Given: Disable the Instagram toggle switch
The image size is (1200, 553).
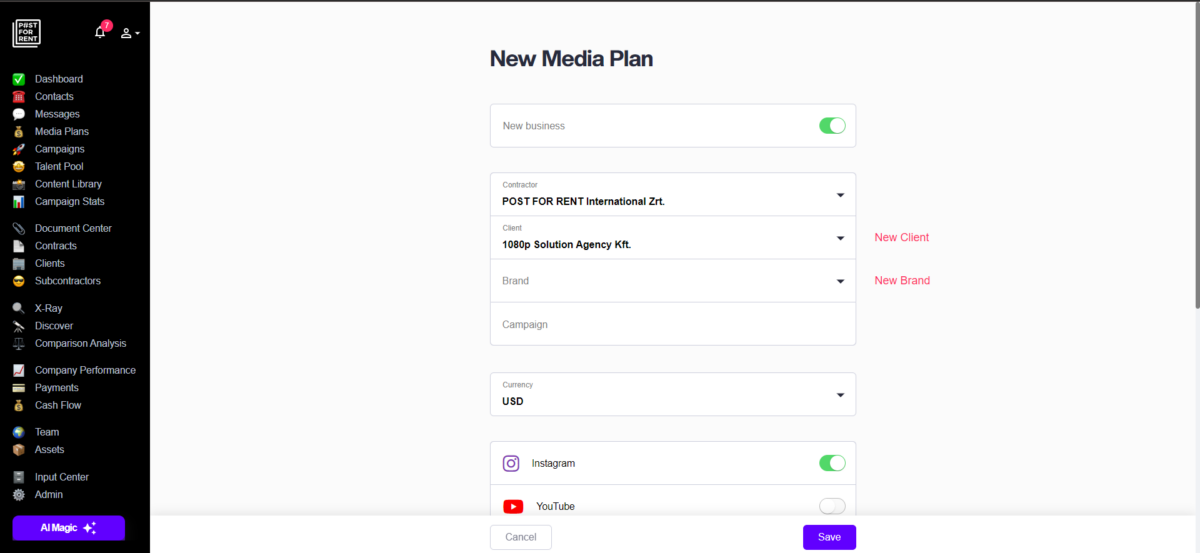Looking at the screenshot, I should 832,463.
